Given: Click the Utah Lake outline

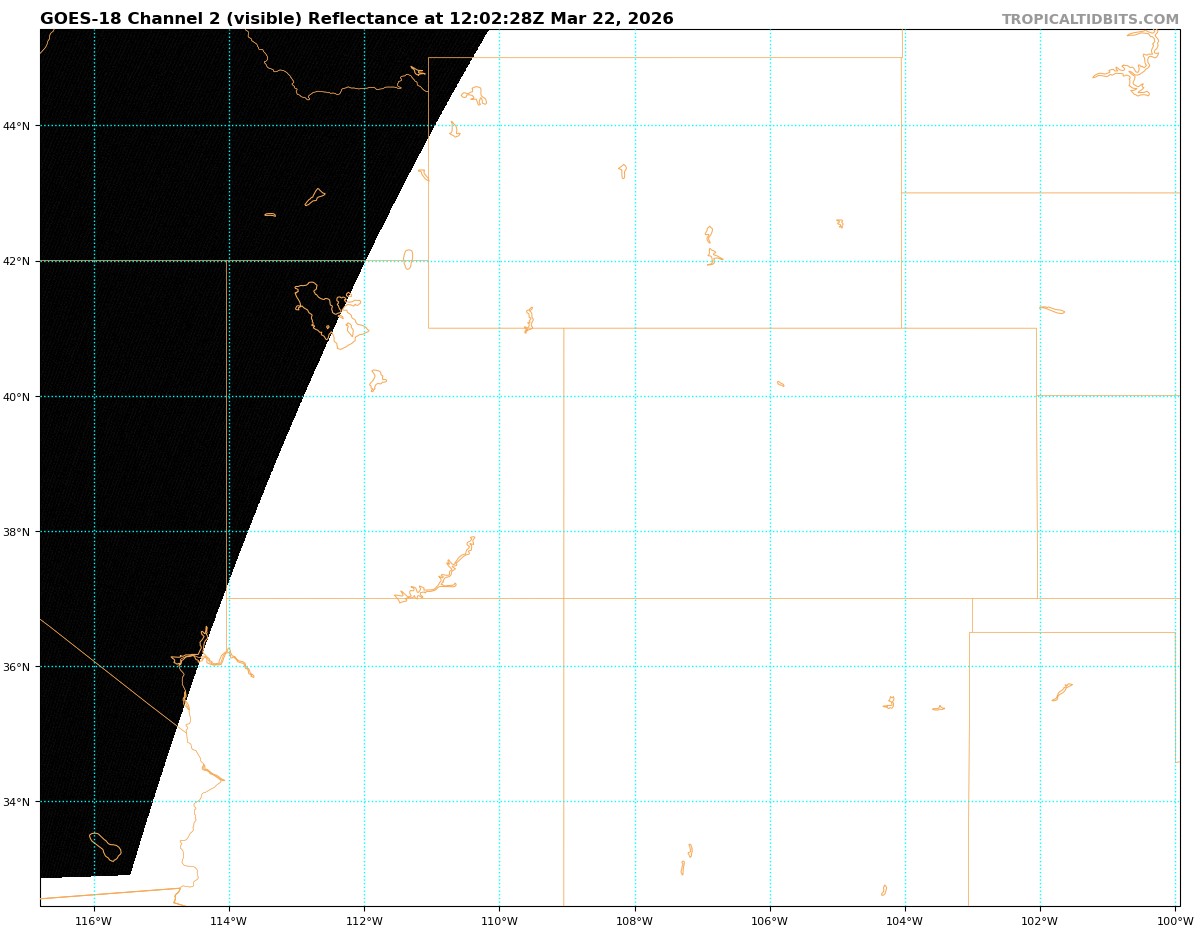Looking at the screenshot, I should pyautogui.click(x=376, y=380).
